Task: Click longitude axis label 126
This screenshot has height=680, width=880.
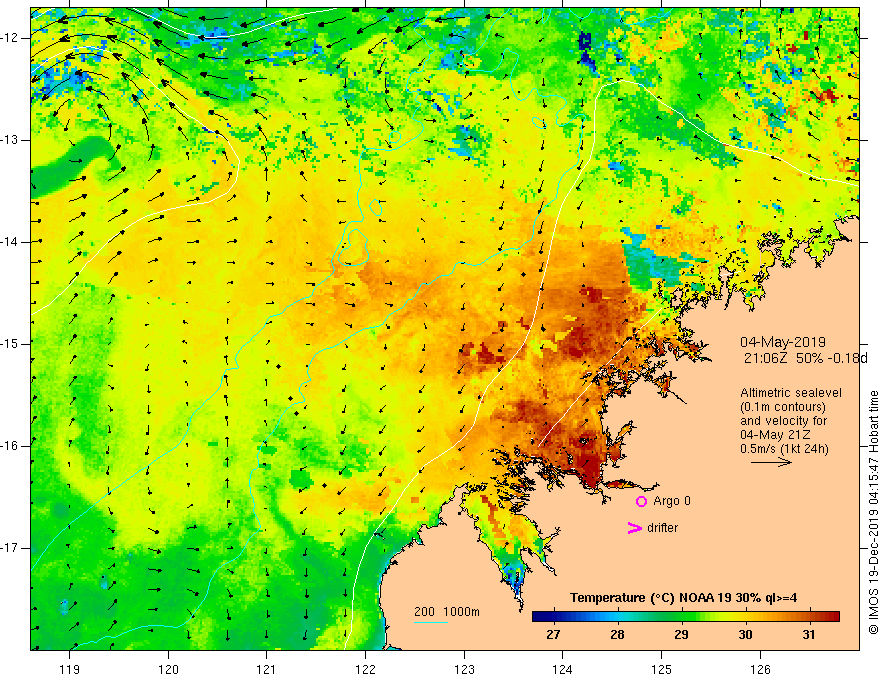Action: pyautogui.click(x=760, y=669)
